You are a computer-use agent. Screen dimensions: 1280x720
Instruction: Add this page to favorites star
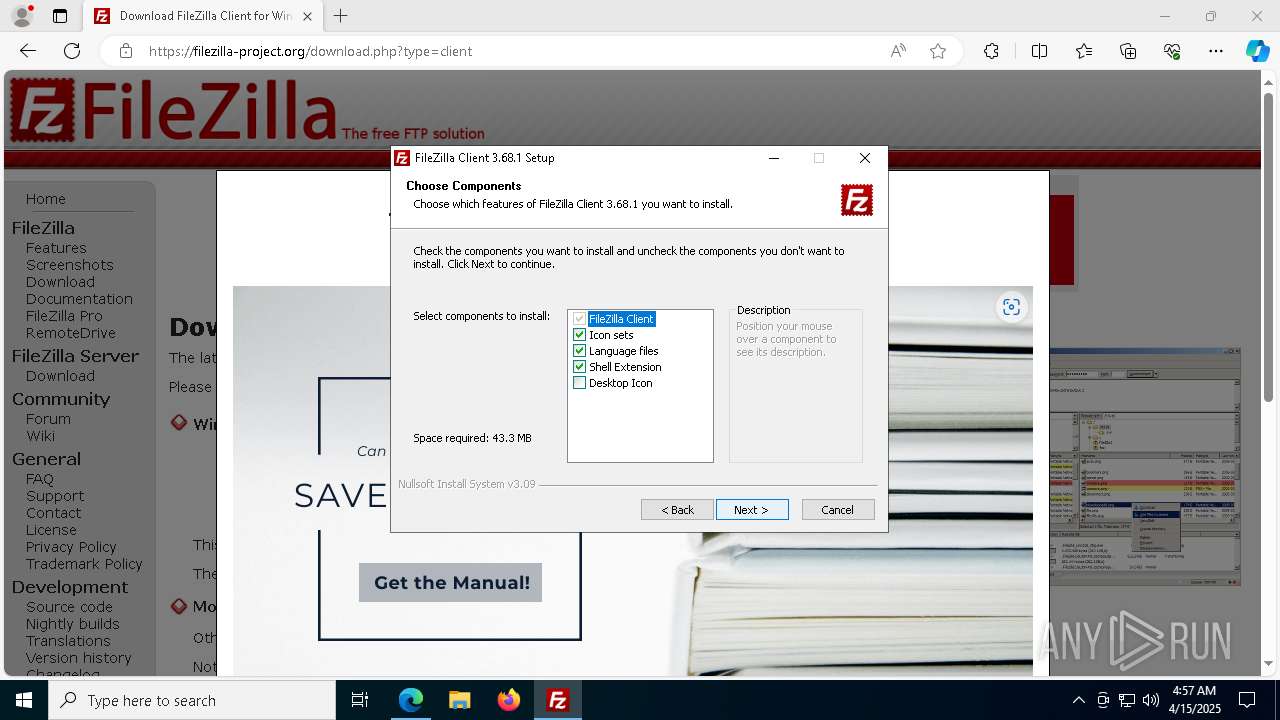[938, 51]
